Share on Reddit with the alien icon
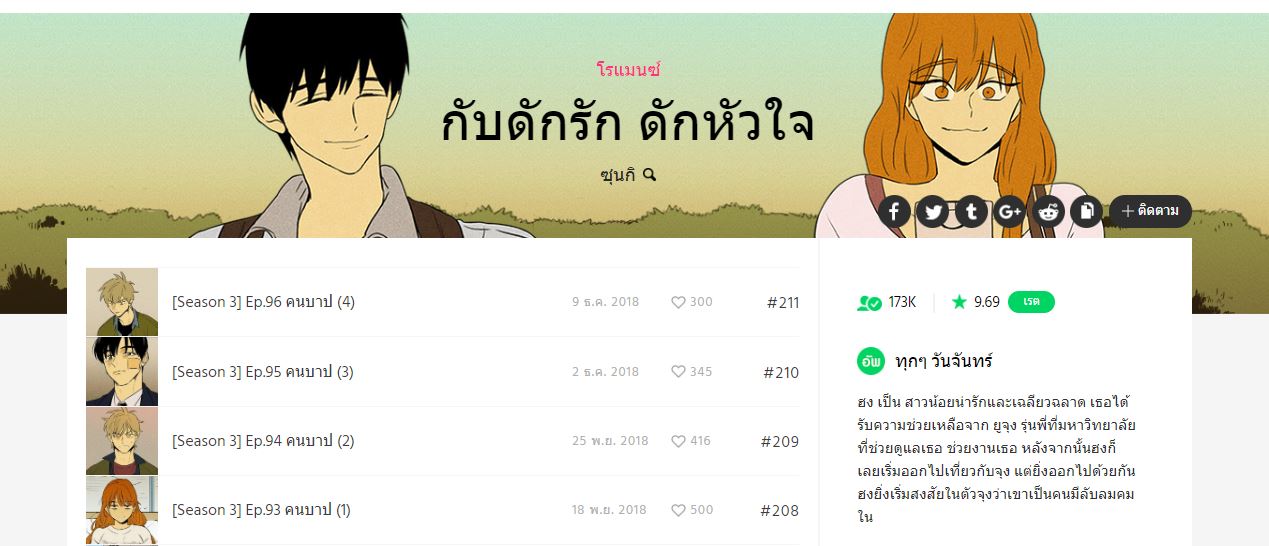 pos(1048,211)
